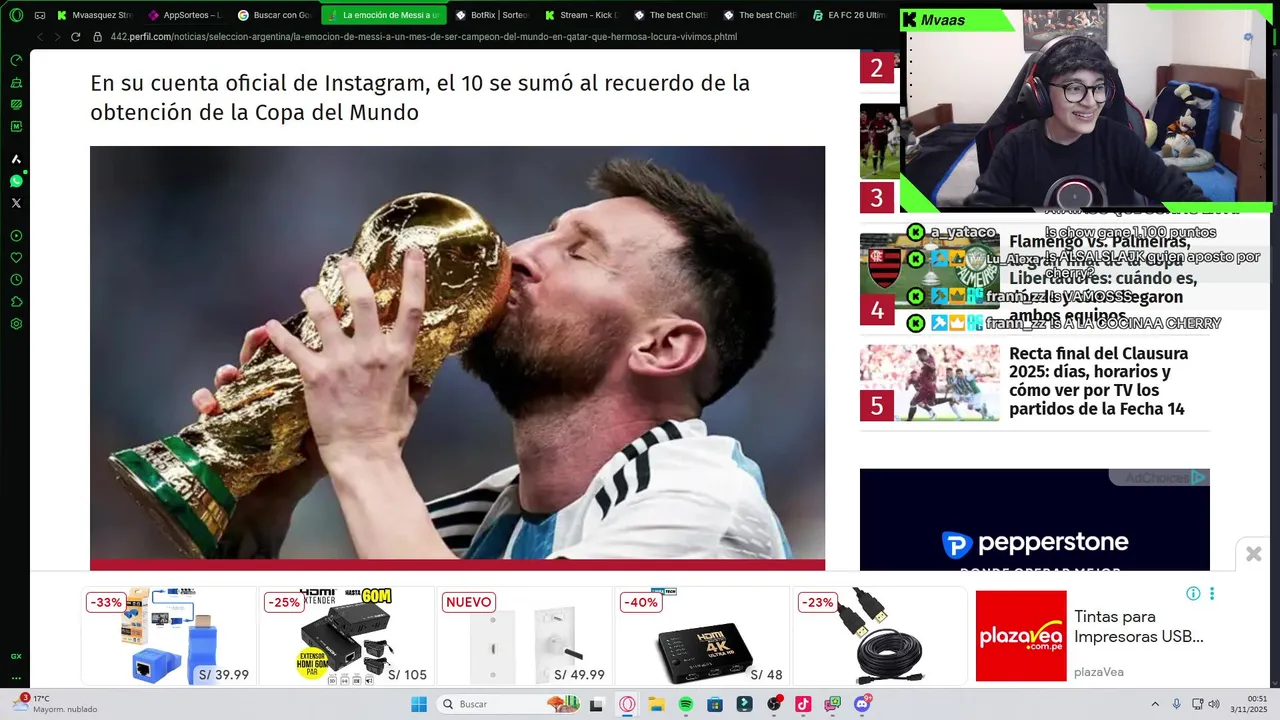Screen dimensions: 1280x720
Task: Click the Messi kissing World Cup photo
Action: coord(457,352)
